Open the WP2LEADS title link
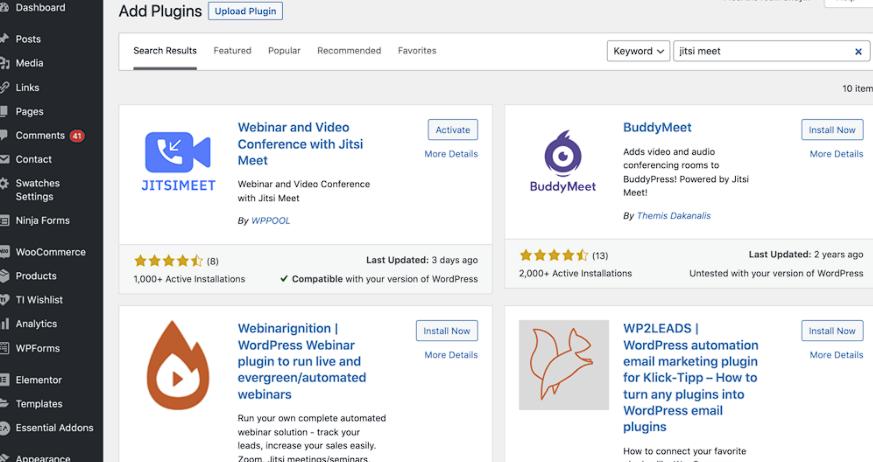 click(x=690, y=377)
